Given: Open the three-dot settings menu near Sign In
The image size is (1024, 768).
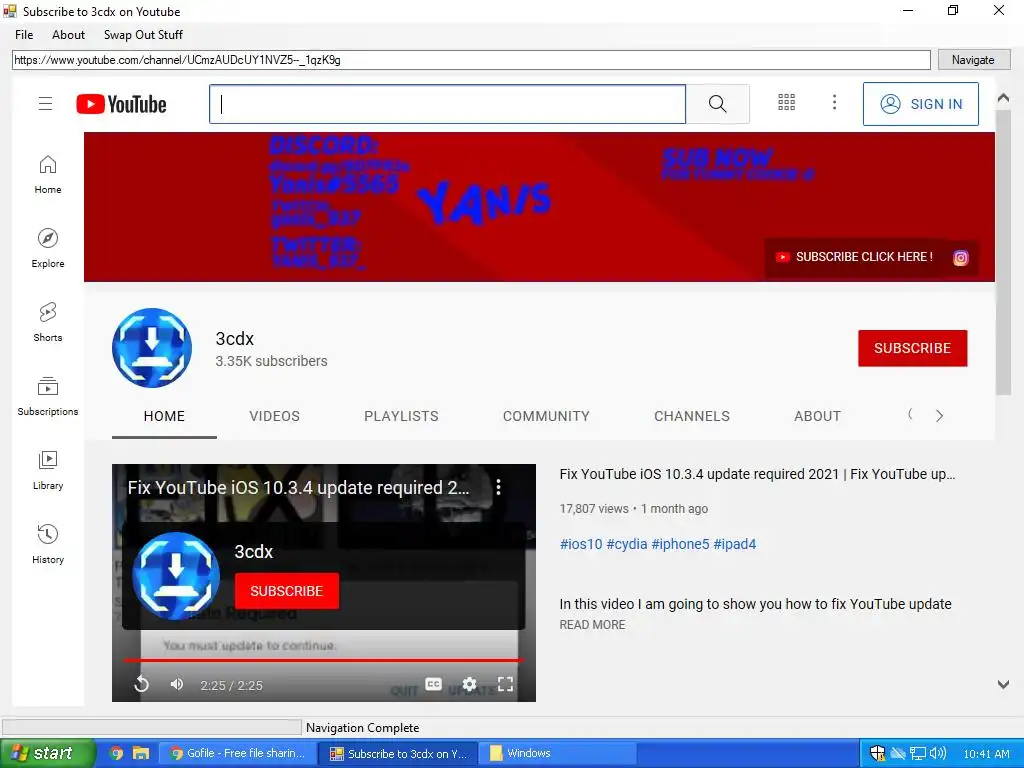Looking at the screenshot, I should pyautogui.click(x=834, y=103).
